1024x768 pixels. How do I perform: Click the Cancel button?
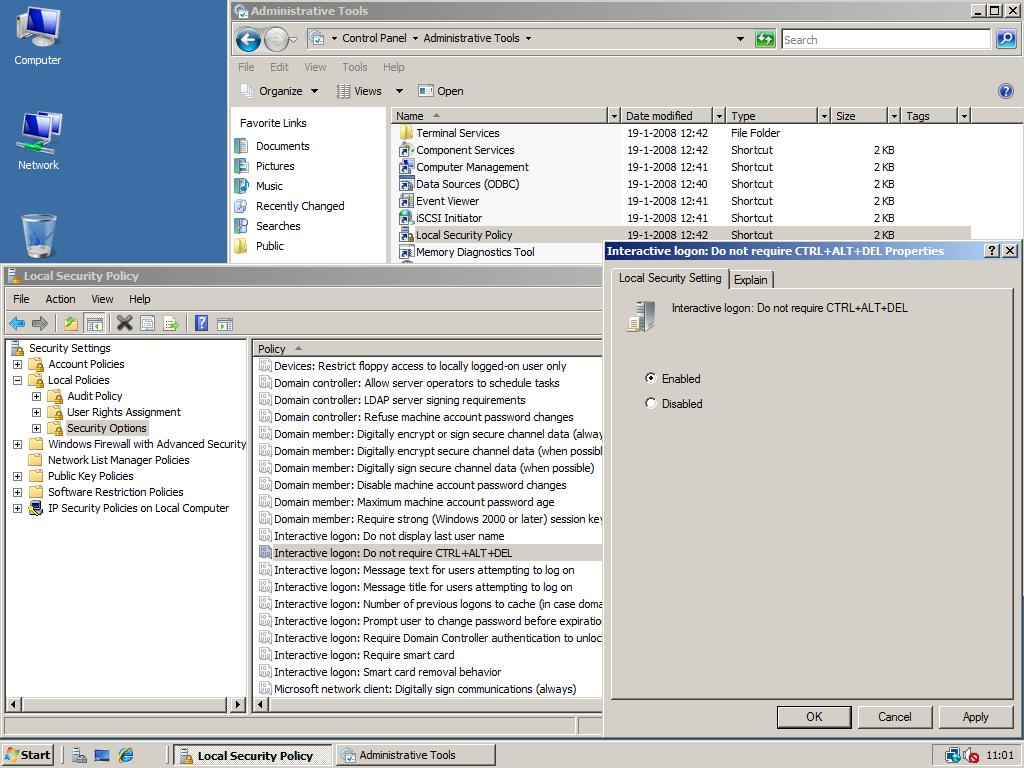(x=894, y=716)
